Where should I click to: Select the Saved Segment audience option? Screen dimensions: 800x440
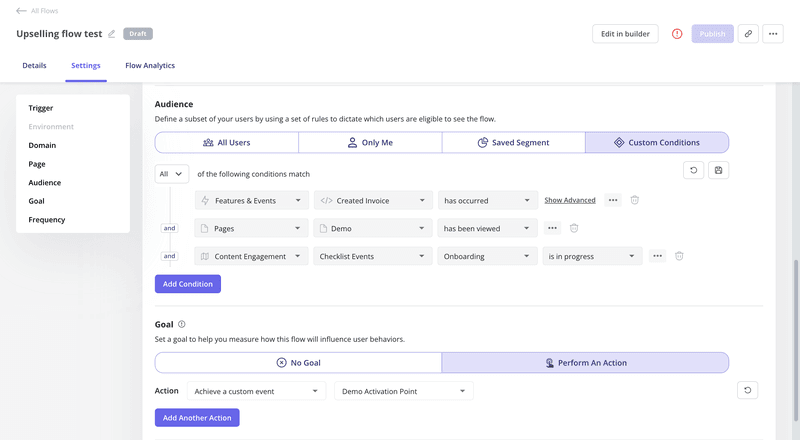tap(513, 142)
